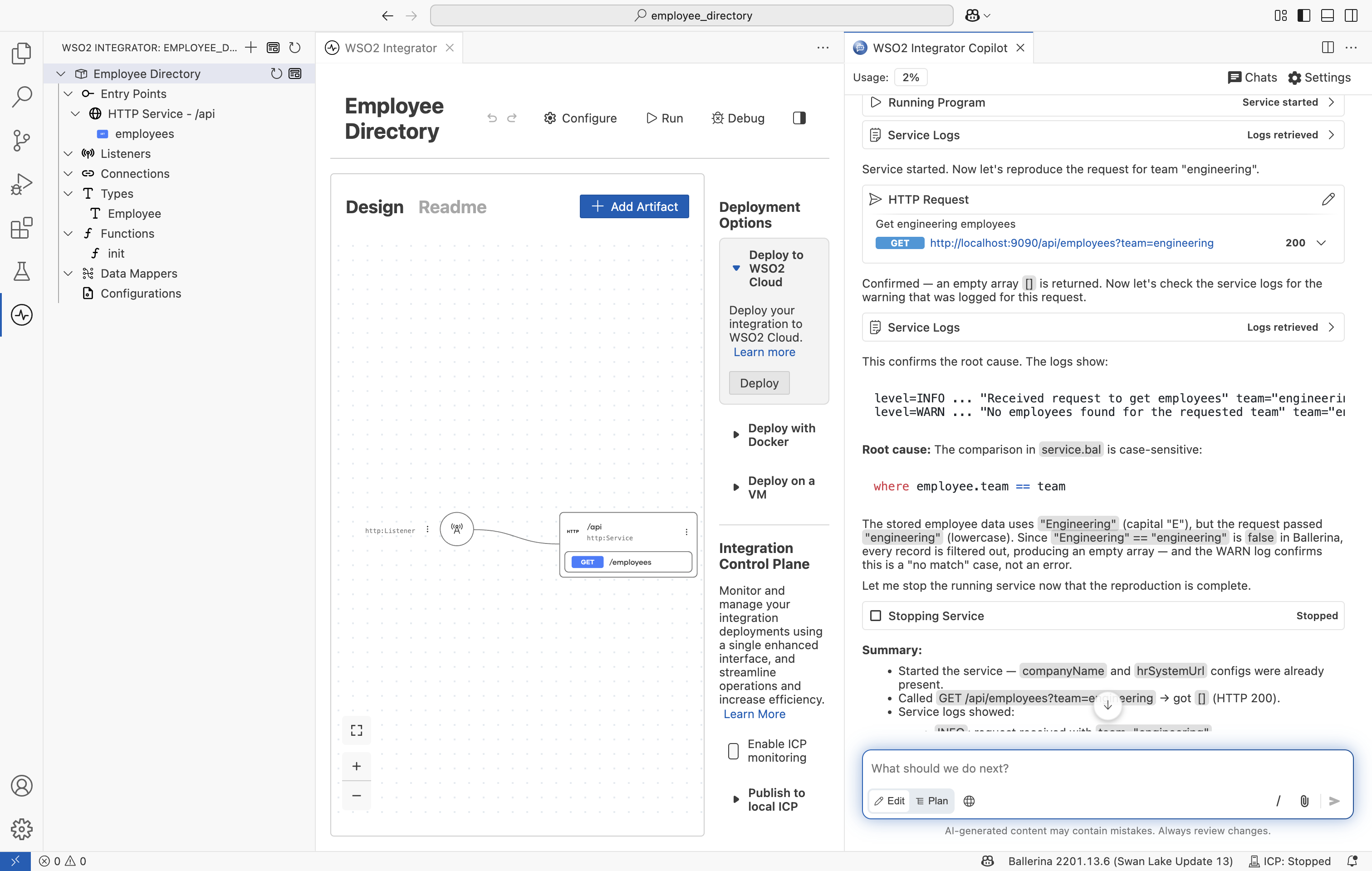Click the Add Artifact button
Screen dimensions: 1372x871
click(634, 206)
